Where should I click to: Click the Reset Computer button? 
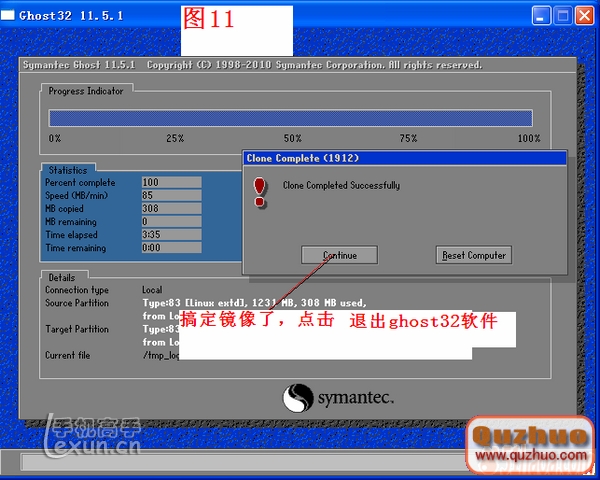pyautogui.click(x=474, y=255)
